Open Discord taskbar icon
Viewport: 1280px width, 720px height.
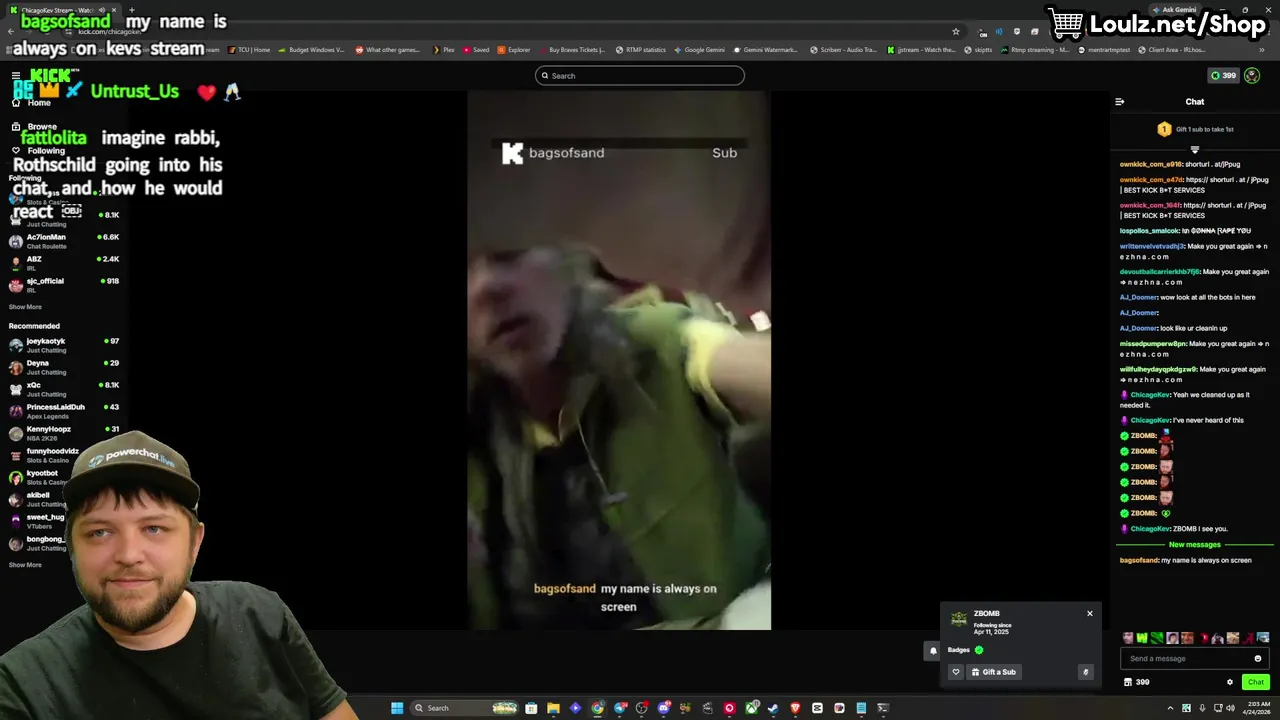[663, 708]
